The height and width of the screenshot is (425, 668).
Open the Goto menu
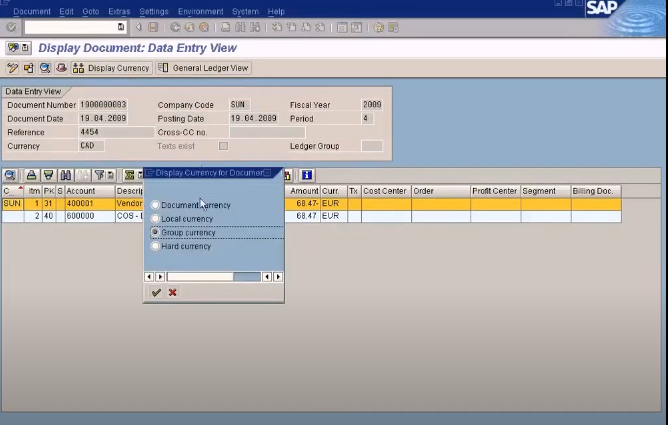pos(91,11)
